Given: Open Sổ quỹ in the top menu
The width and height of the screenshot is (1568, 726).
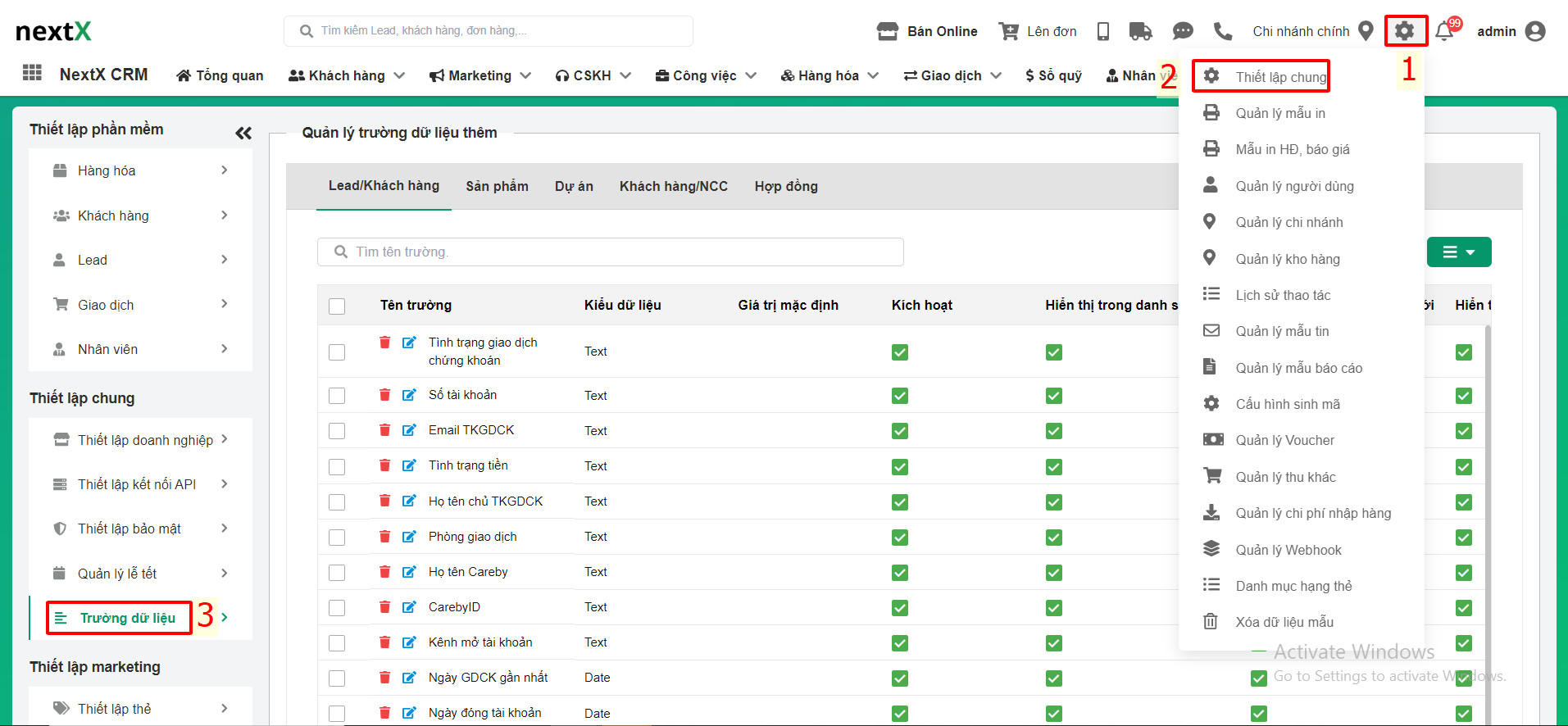Looking at the screenshot, I should coord(1053,75).
